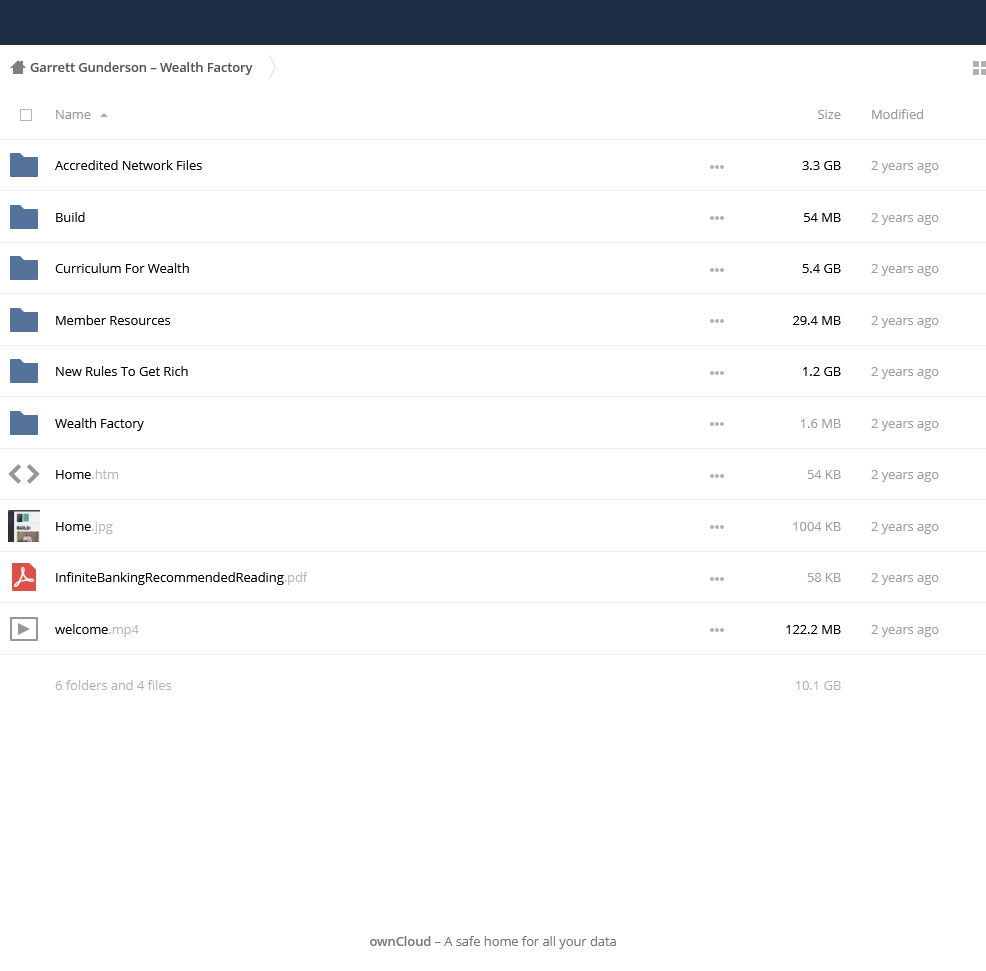
Task: Open the Member Resources folder
Action: click(113, 320)
